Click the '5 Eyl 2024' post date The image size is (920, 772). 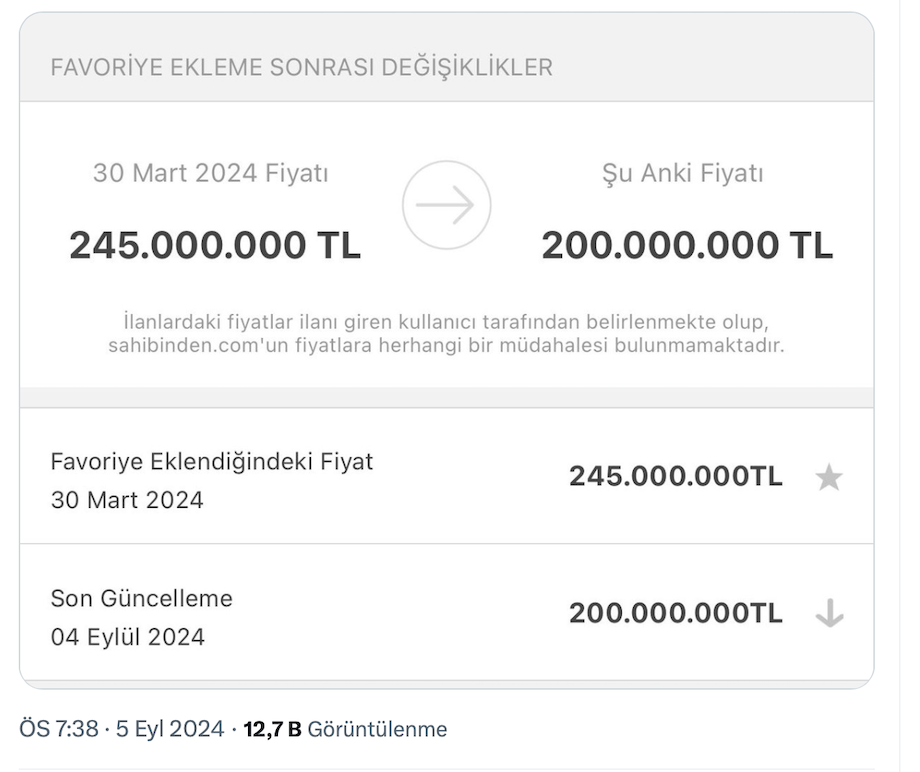[x=170, y=729]
